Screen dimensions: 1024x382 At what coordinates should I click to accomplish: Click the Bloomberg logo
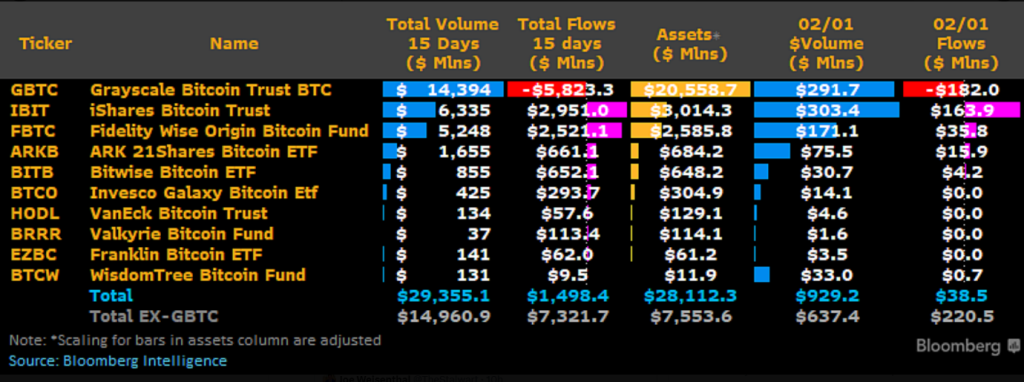point(958,346)
